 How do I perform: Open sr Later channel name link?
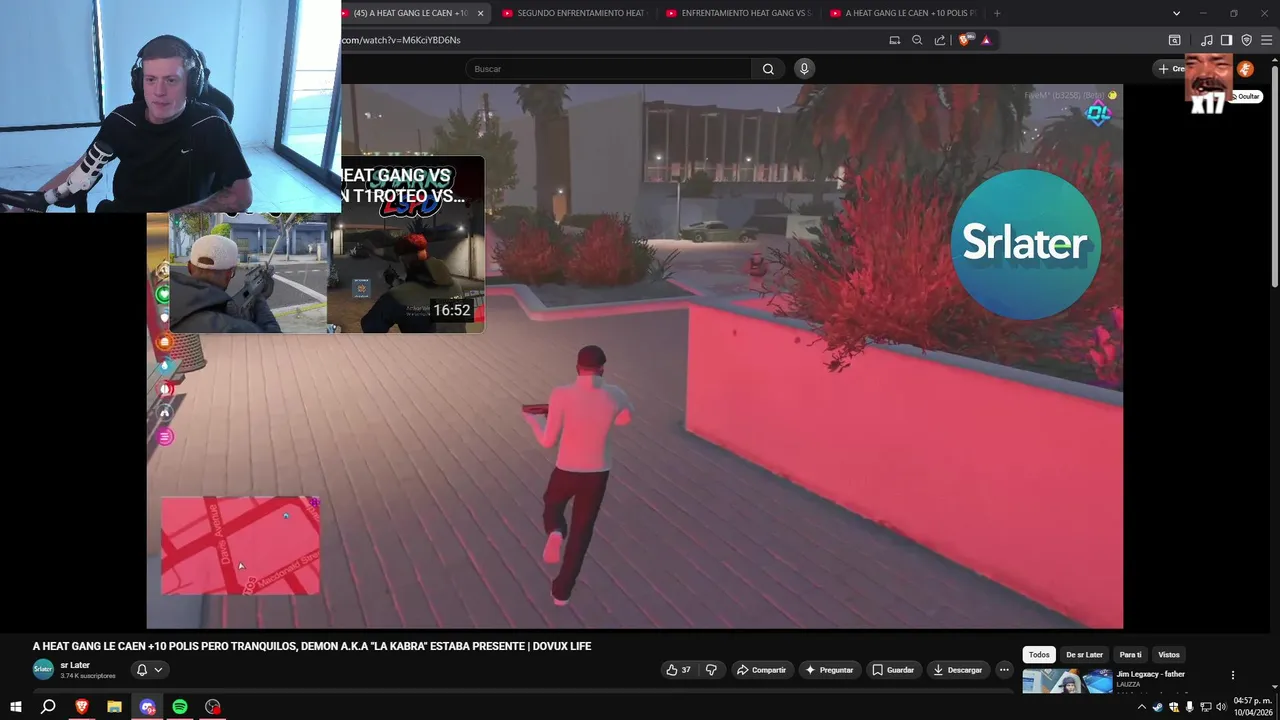pyautogui.click(x=75, y=665)
